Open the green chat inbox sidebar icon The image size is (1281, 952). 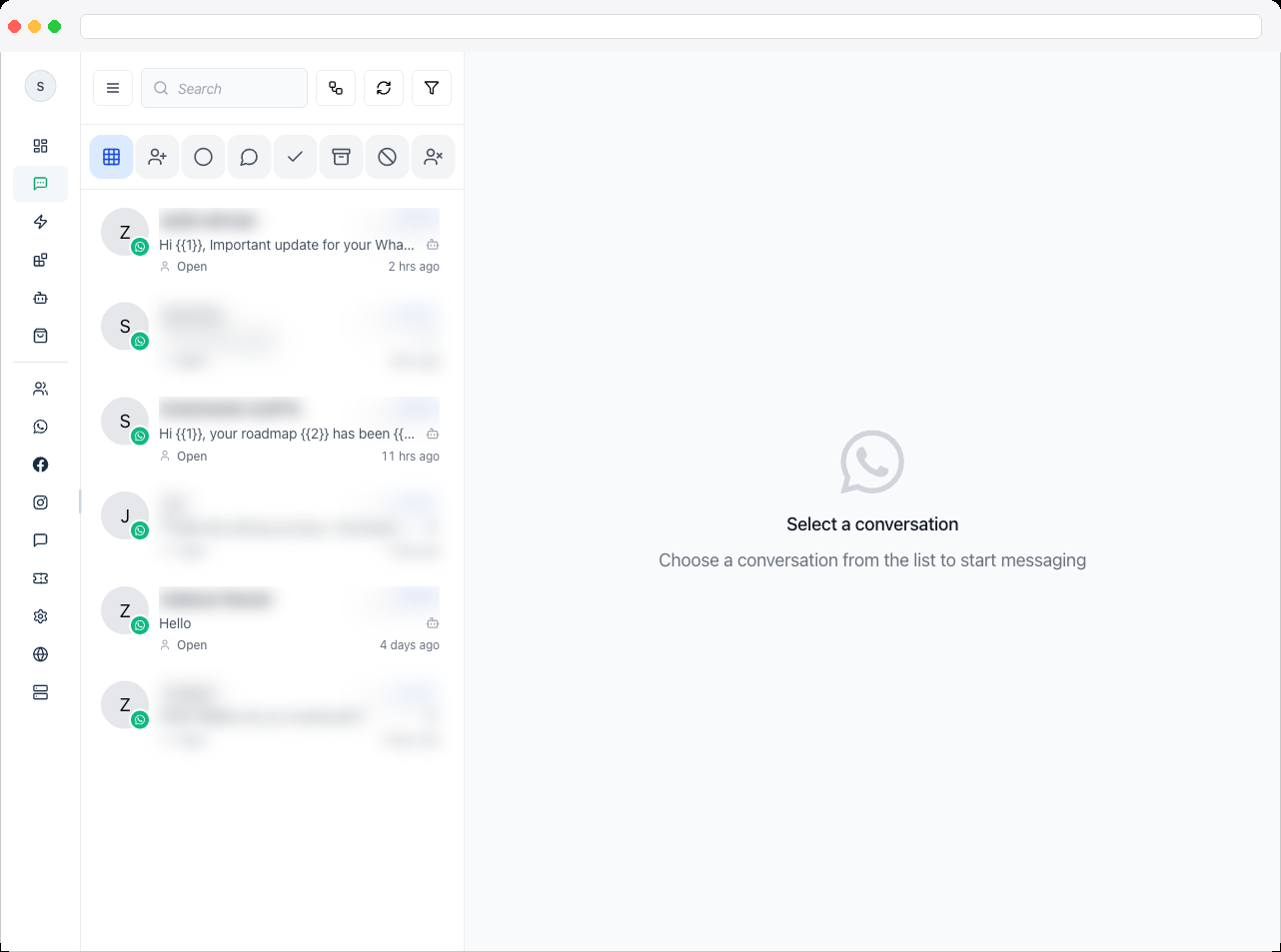tap(40, 184)
